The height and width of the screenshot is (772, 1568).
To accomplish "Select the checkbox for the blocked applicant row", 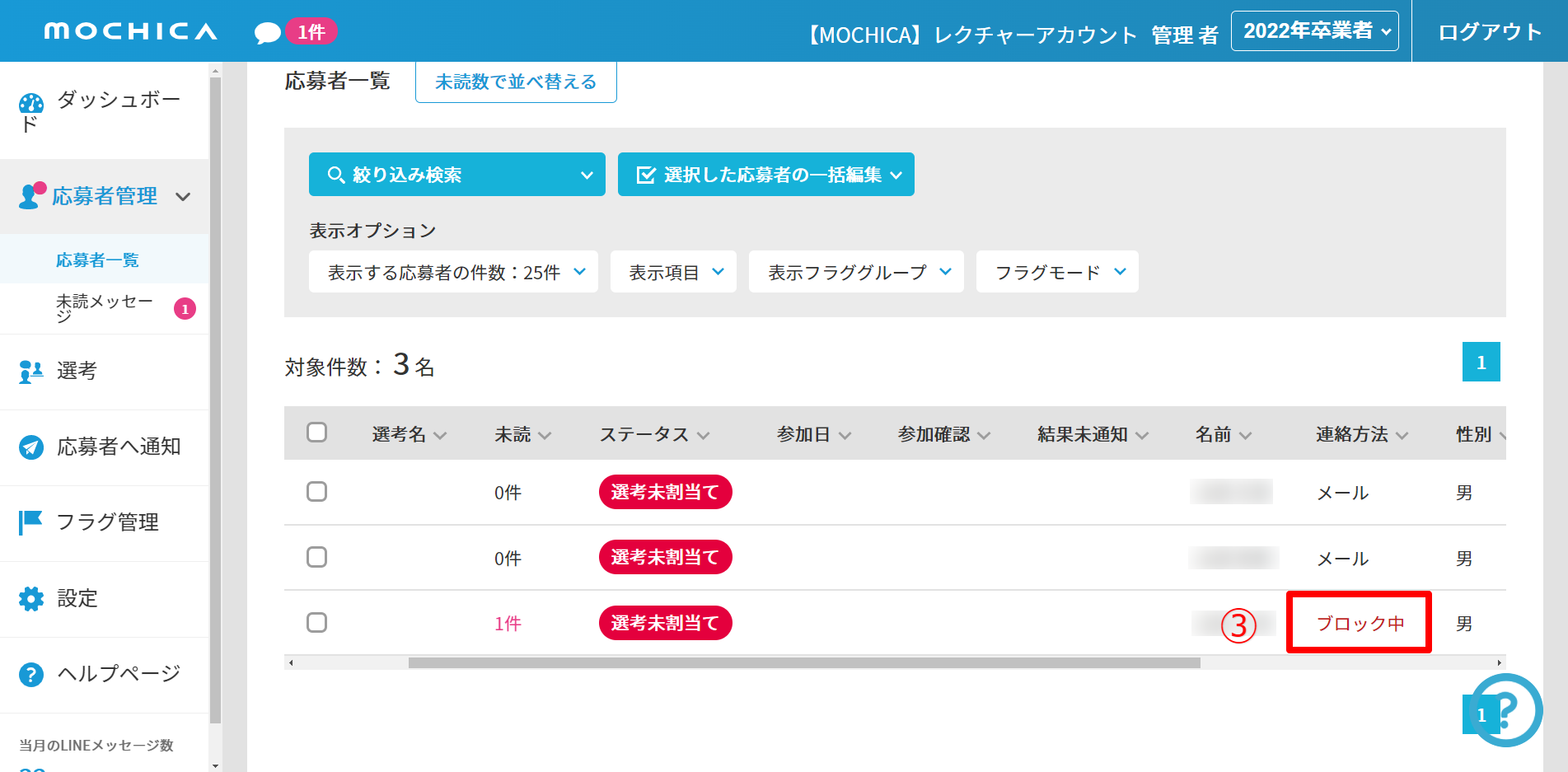I will pos(316,623).
